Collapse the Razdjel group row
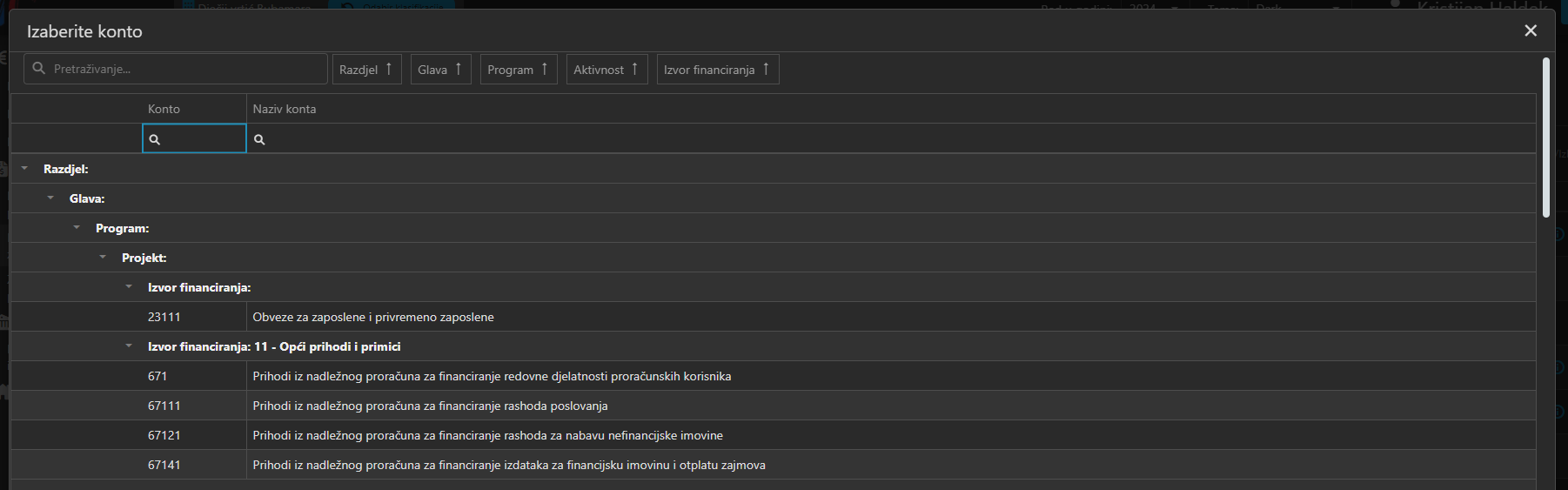The width and height of the screenshot is (1568, 490). point(24,169)
